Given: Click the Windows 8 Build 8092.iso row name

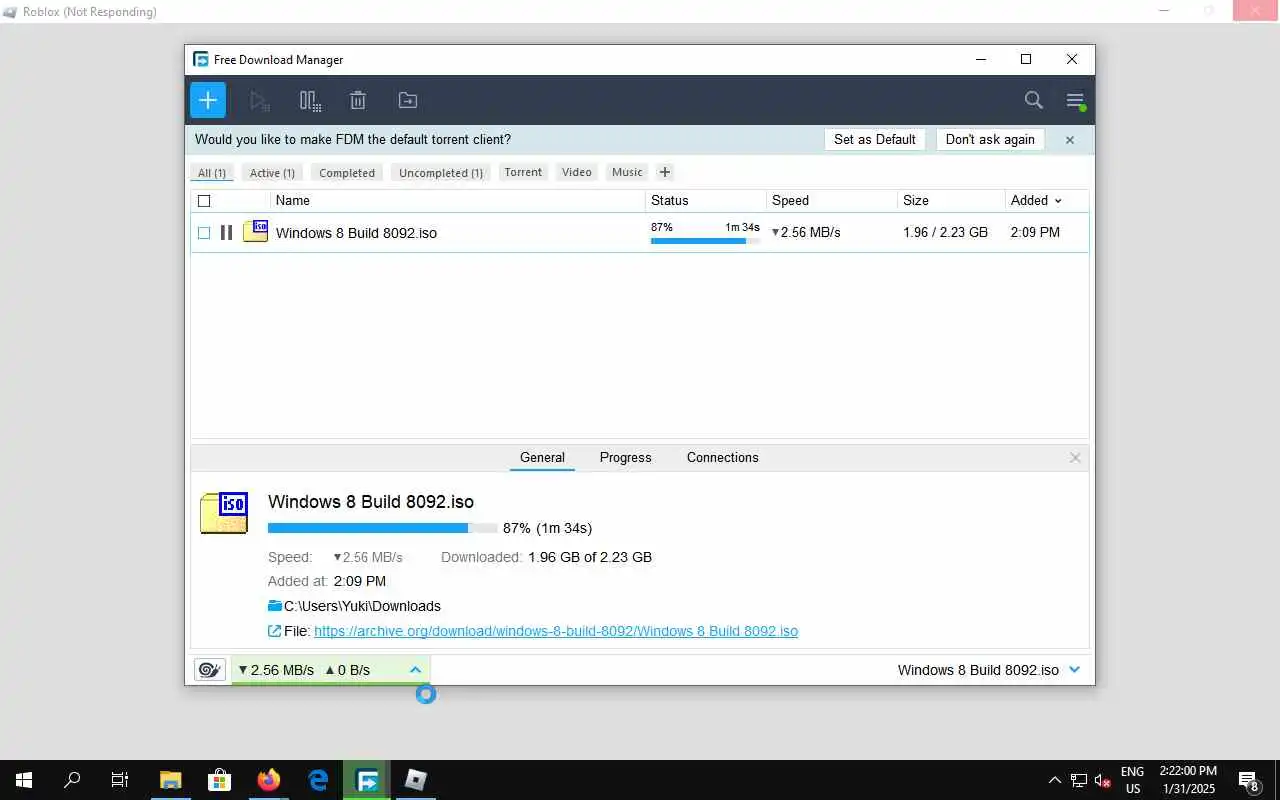Looking at the screenshot, I should (x=356, y=233).
